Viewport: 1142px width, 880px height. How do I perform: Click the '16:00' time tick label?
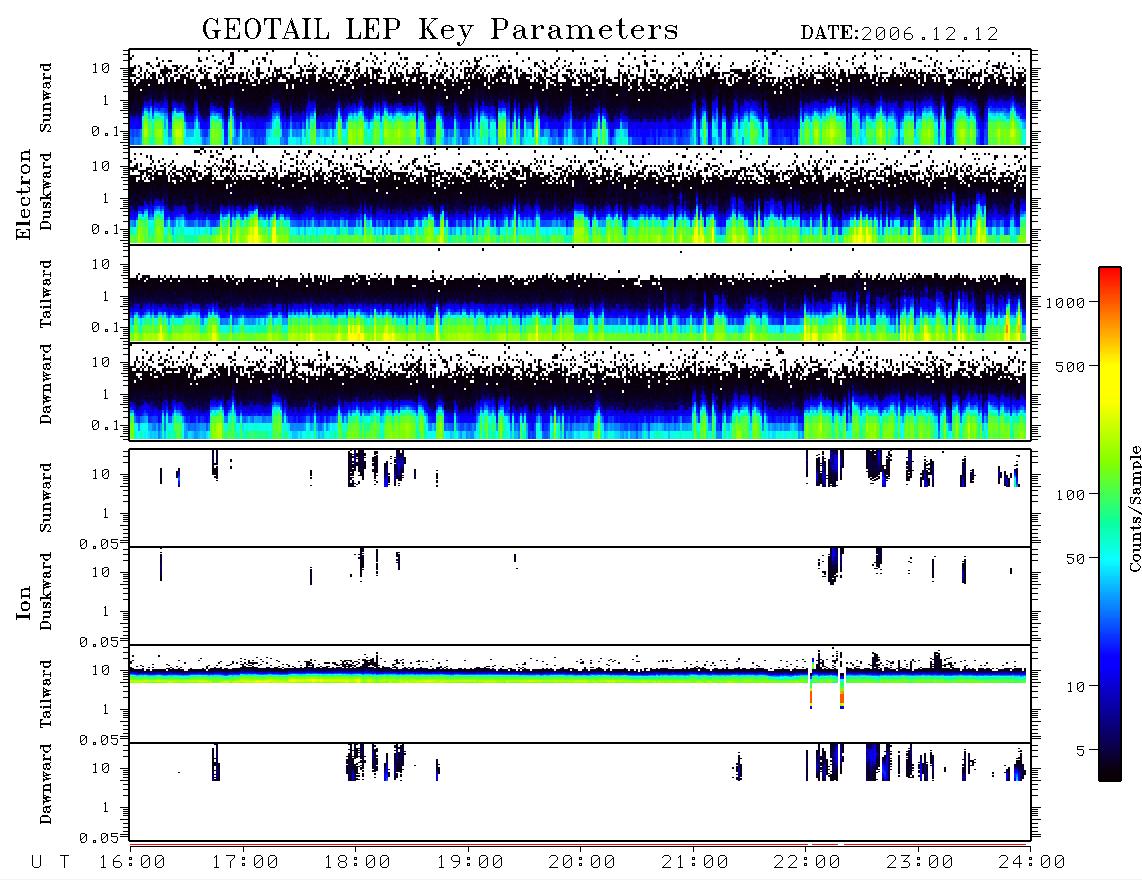[133, 863]
